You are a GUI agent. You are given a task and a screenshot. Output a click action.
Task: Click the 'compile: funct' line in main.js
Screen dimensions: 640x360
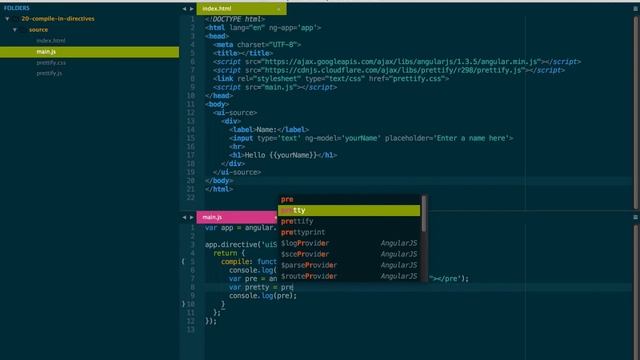249,262
